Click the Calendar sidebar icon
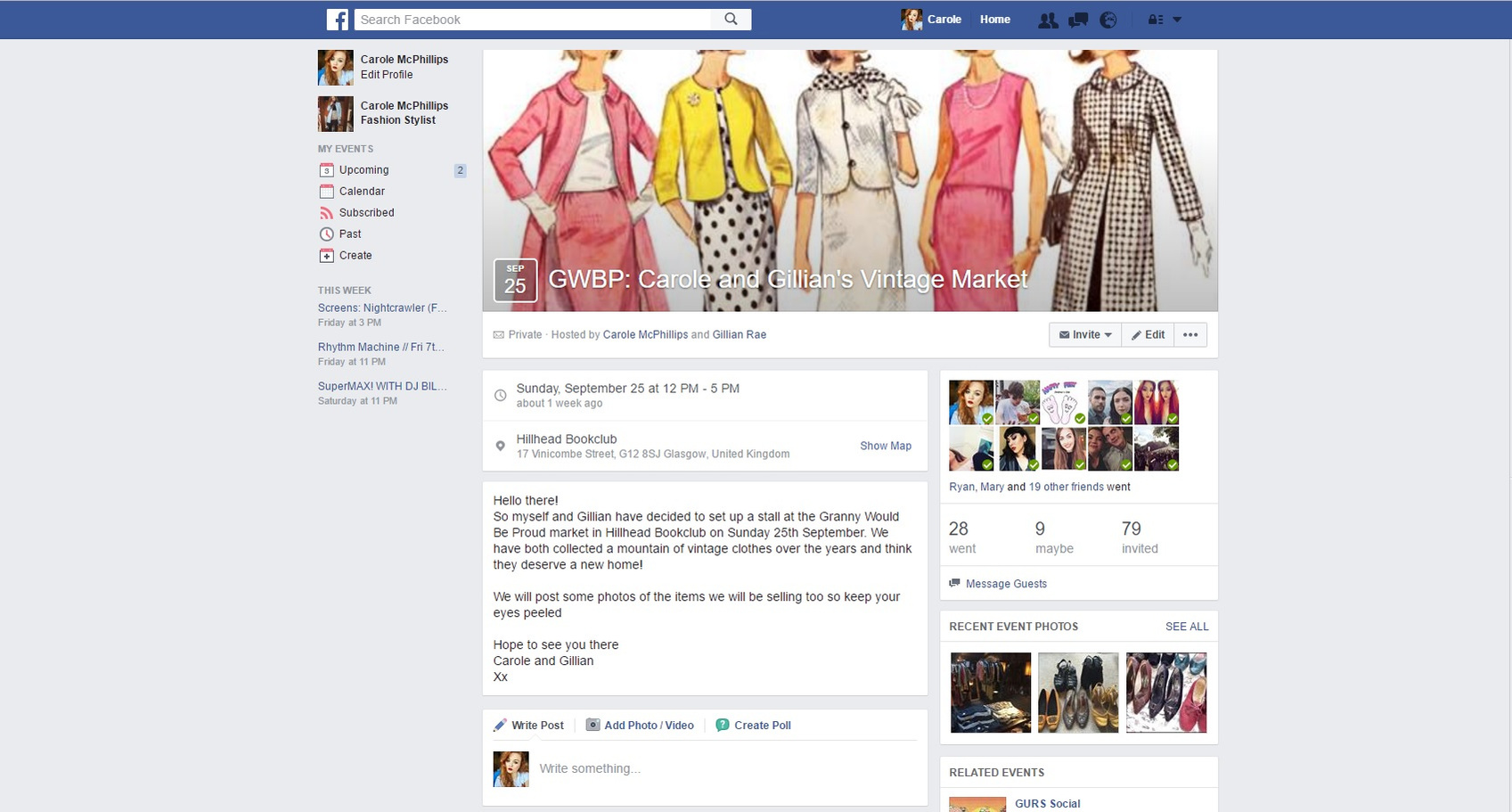 coord(326,192)
